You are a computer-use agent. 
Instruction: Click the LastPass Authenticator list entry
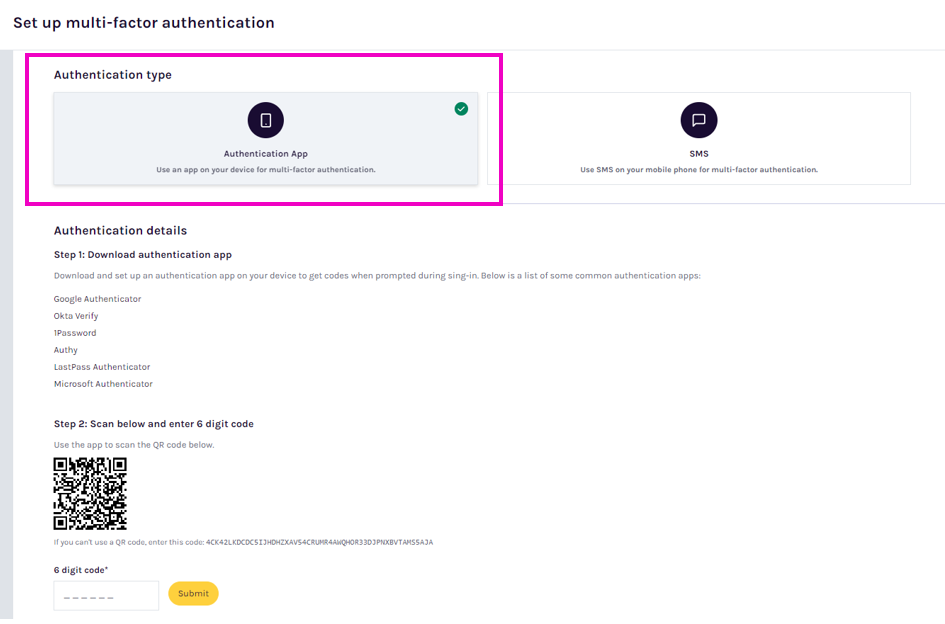102,367
